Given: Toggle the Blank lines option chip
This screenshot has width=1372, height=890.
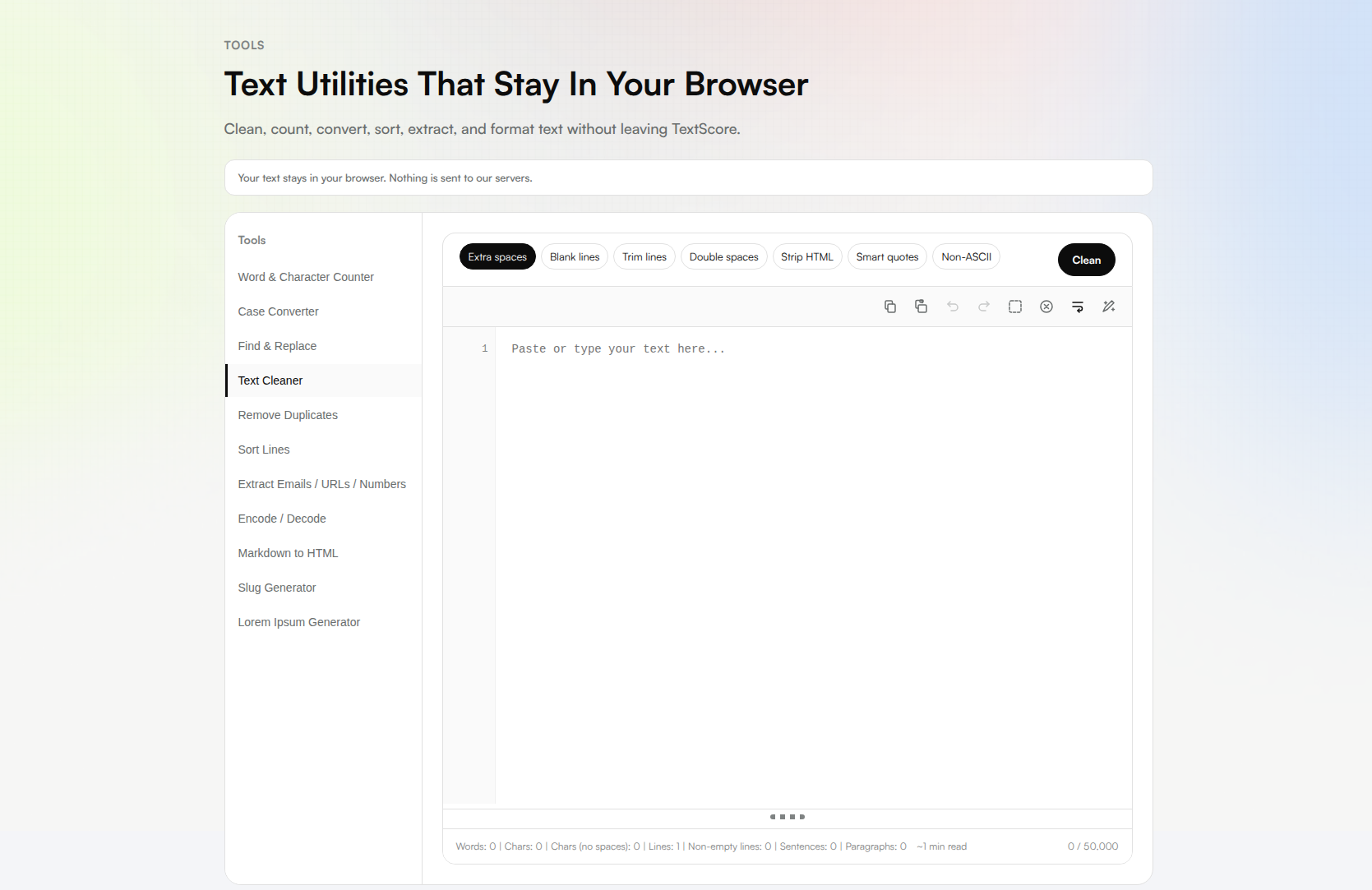Looking at the screenshot, I should pyautogui.click(x=575, y=257).
